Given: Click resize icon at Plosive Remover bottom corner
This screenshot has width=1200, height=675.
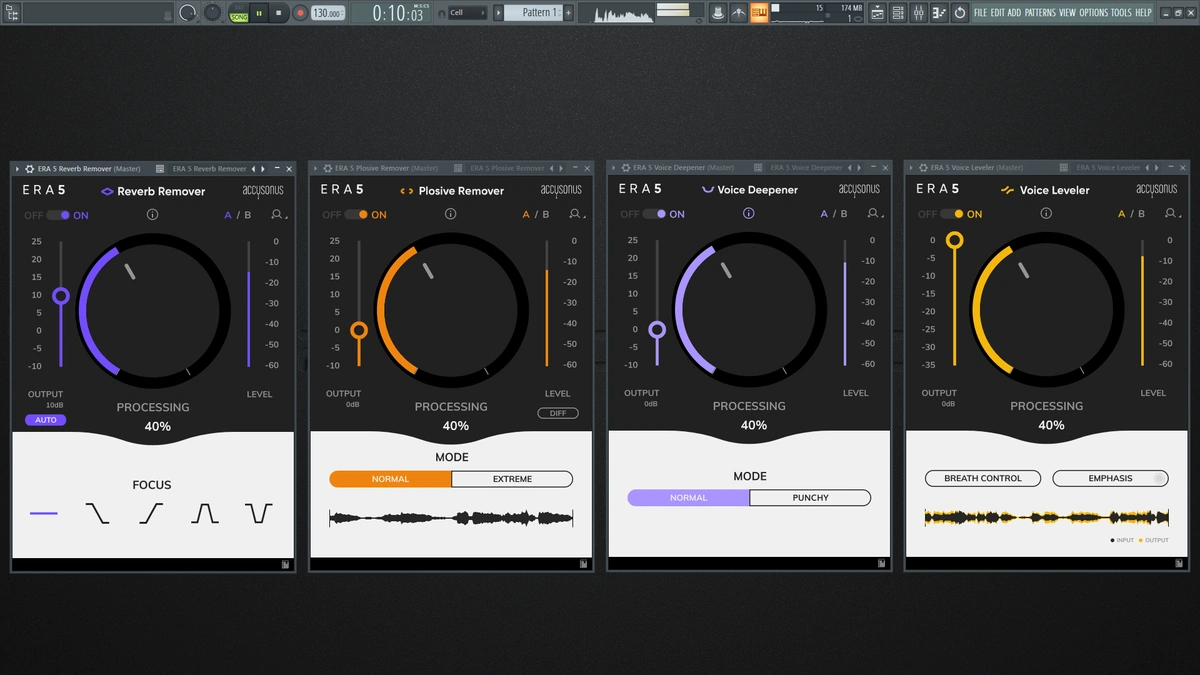Looking at the screenshot, I should point(584,564).
